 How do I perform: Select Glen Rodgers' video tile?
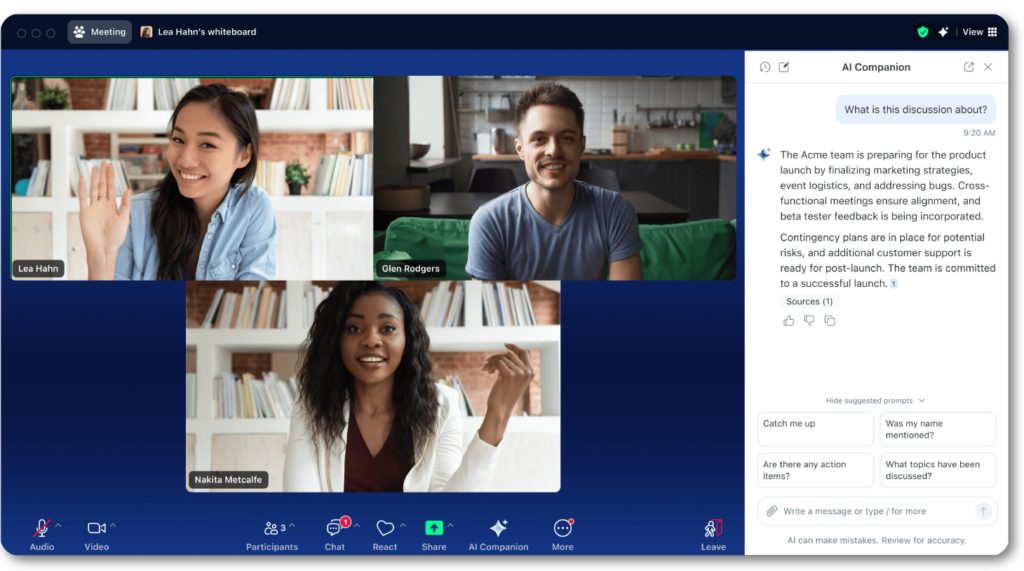pyautogui.click(x=554, y=178)
